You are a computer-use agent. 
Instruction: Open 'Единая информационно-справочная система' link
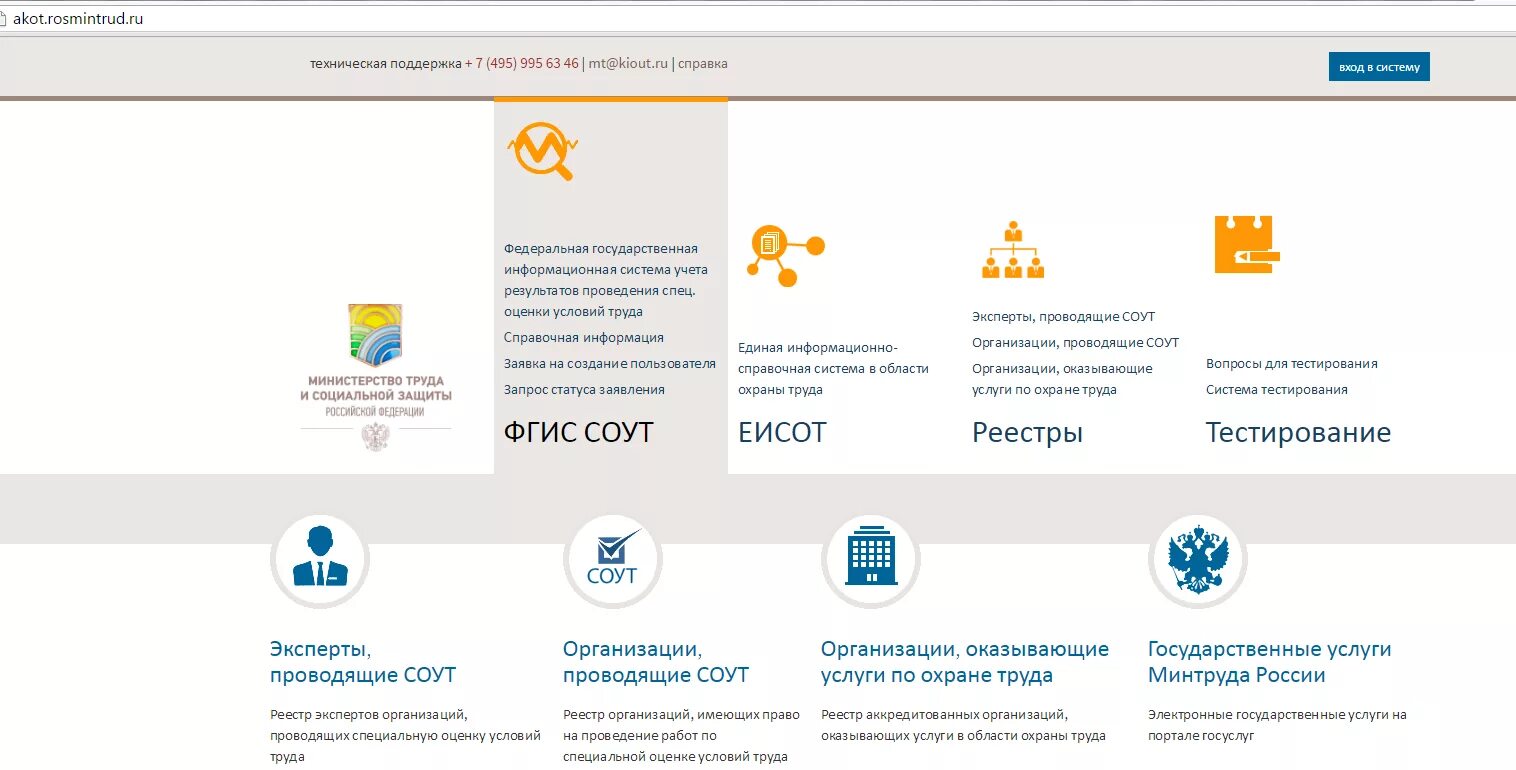[833, 369]
